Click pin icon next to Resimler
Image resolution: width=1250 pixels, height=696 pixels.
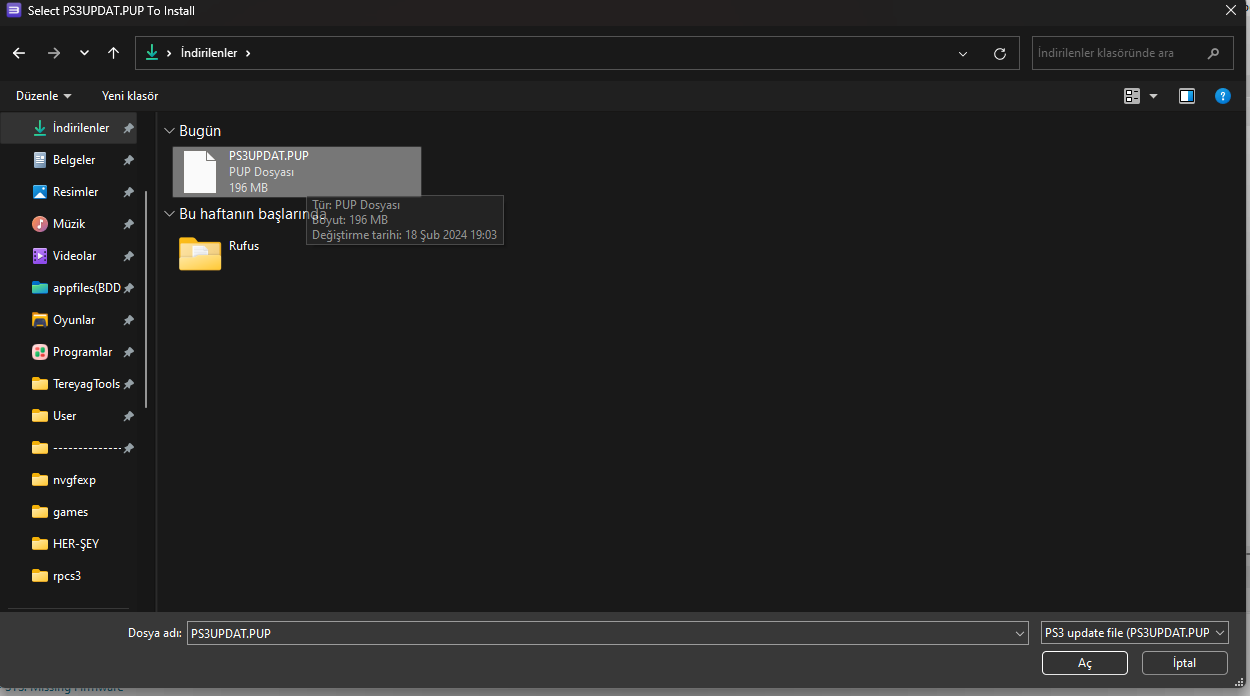tap(128, 192)
